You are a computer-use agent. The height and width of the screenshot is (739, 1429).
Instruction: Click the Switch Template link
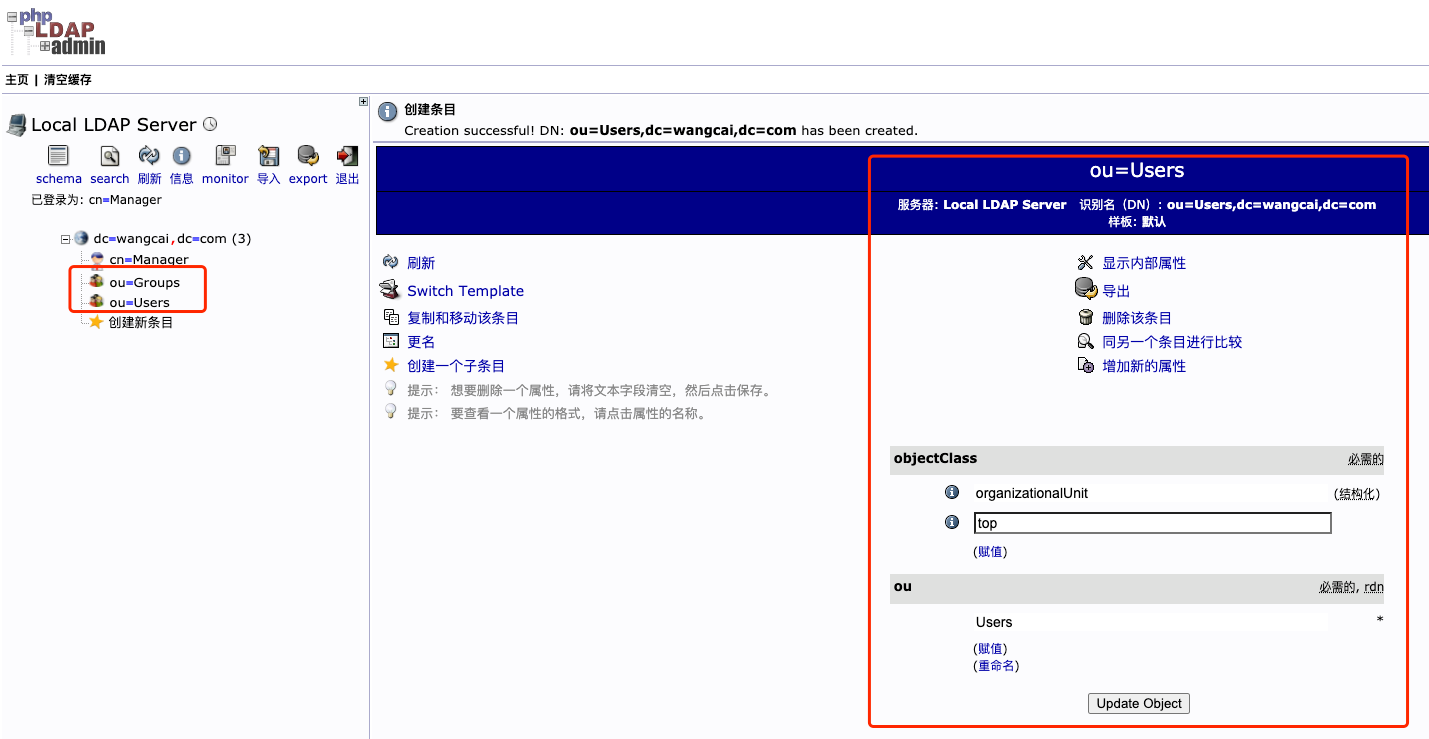(x=465, y=290)
